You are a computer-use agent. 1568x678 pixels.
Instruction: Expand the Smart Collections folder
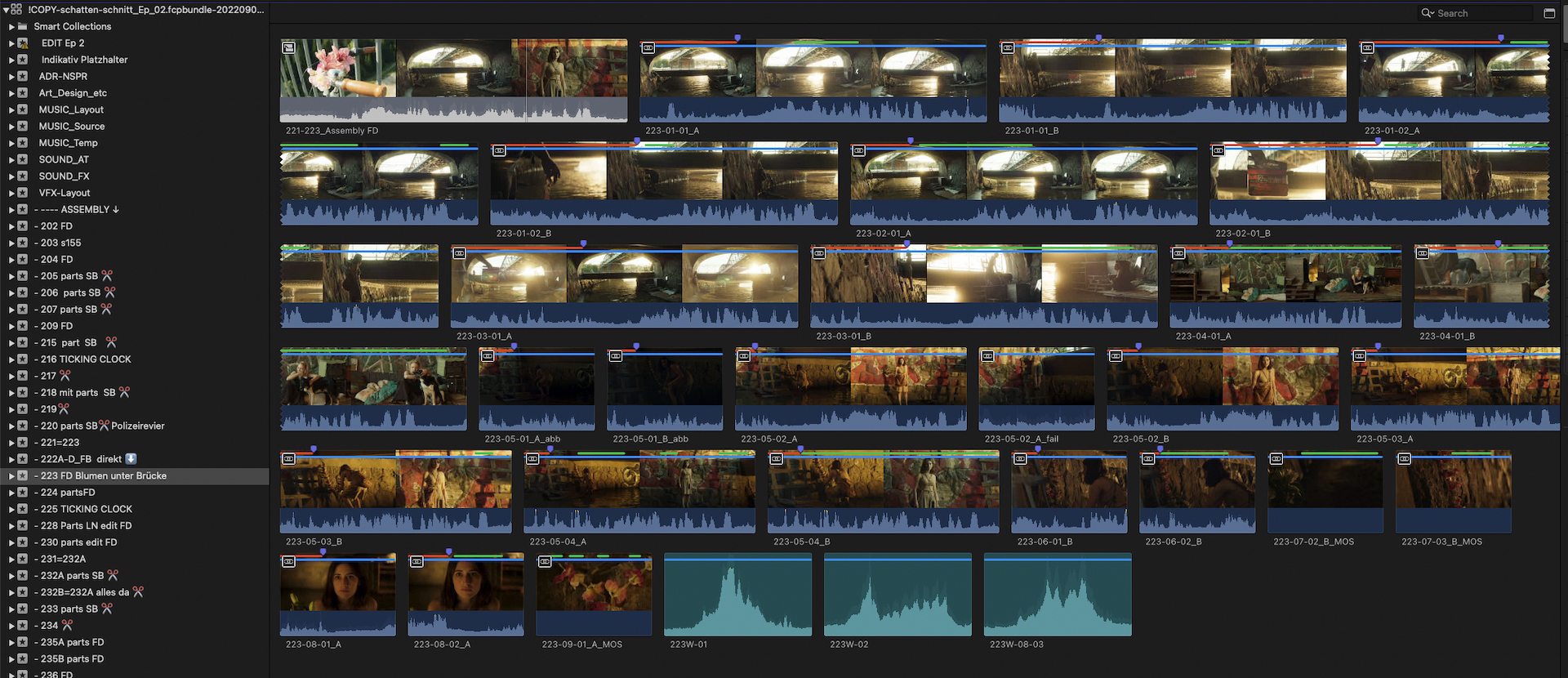pos(11,26)
